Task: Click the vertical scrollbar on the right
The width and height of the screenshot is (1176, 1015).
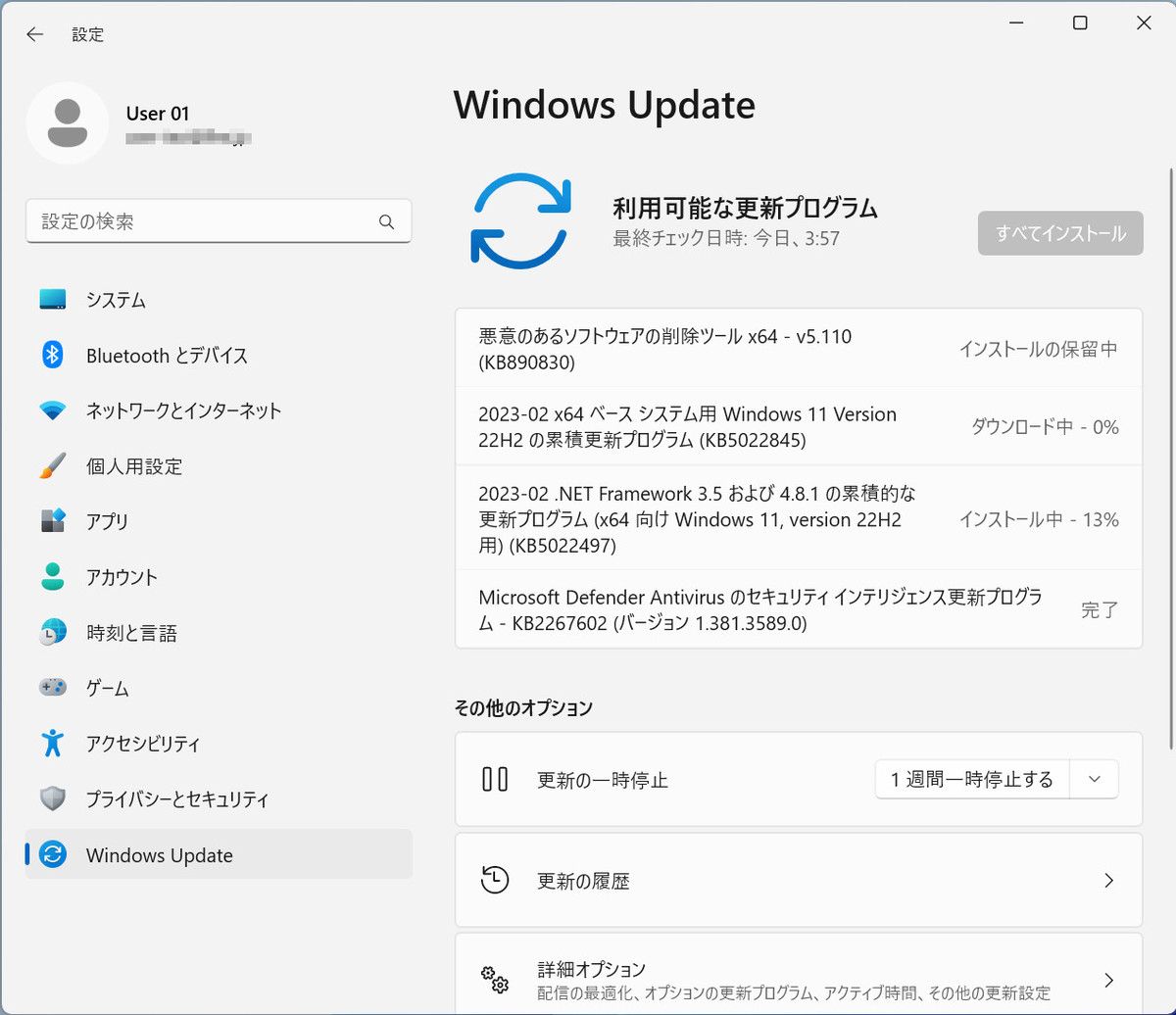Action: [1169, 459]
